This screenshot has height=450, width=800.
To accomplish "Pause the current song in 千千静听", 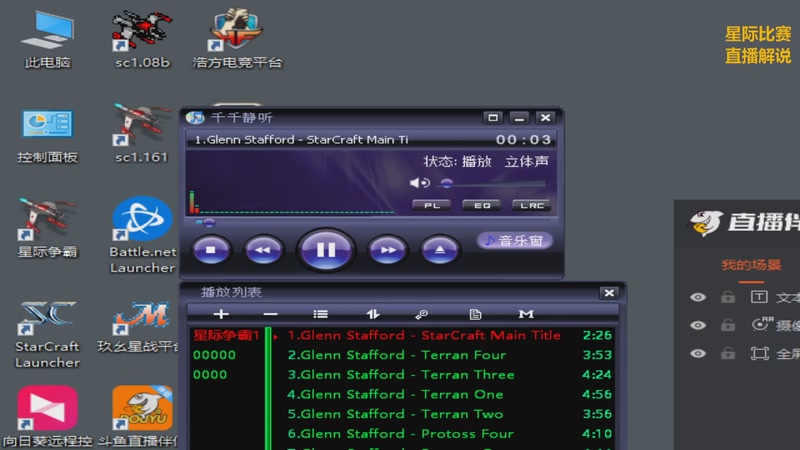I will pyautogui.click(x=326, y=249).
